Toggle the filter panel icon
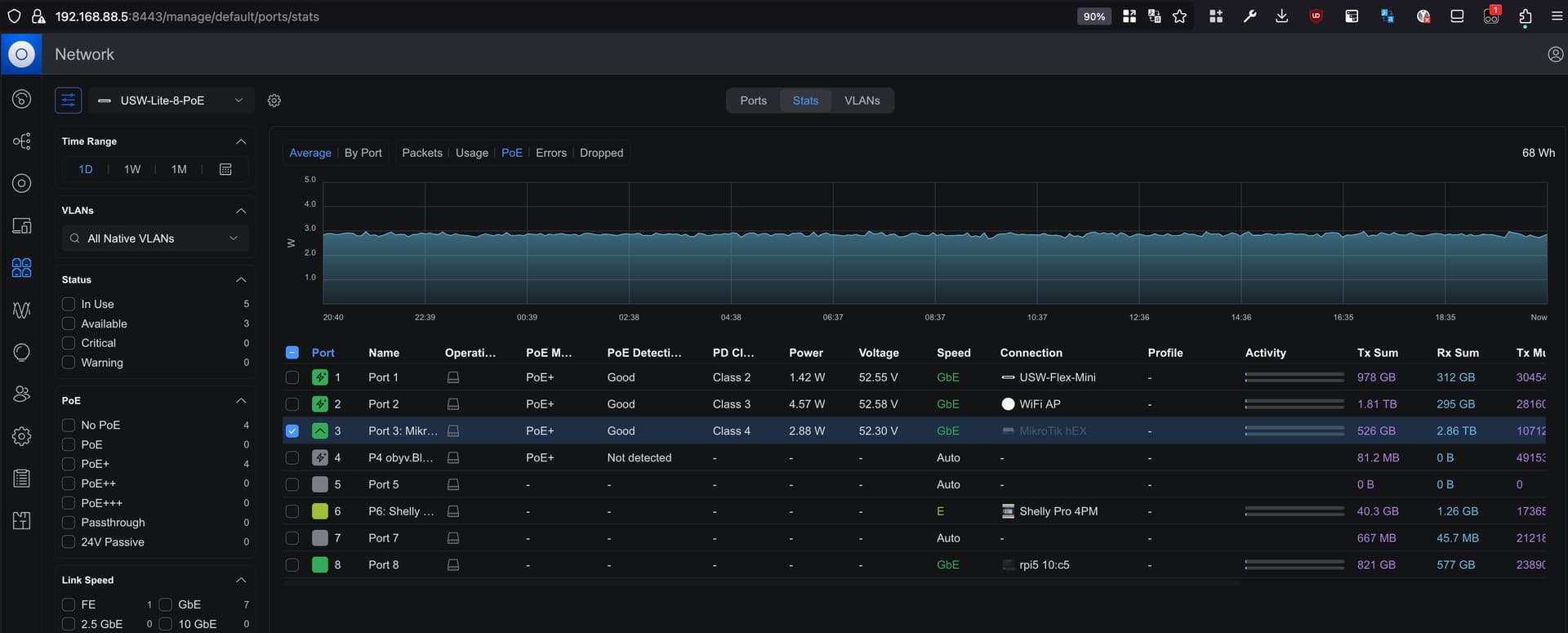The image size is (1568, 633). point(69,100)
